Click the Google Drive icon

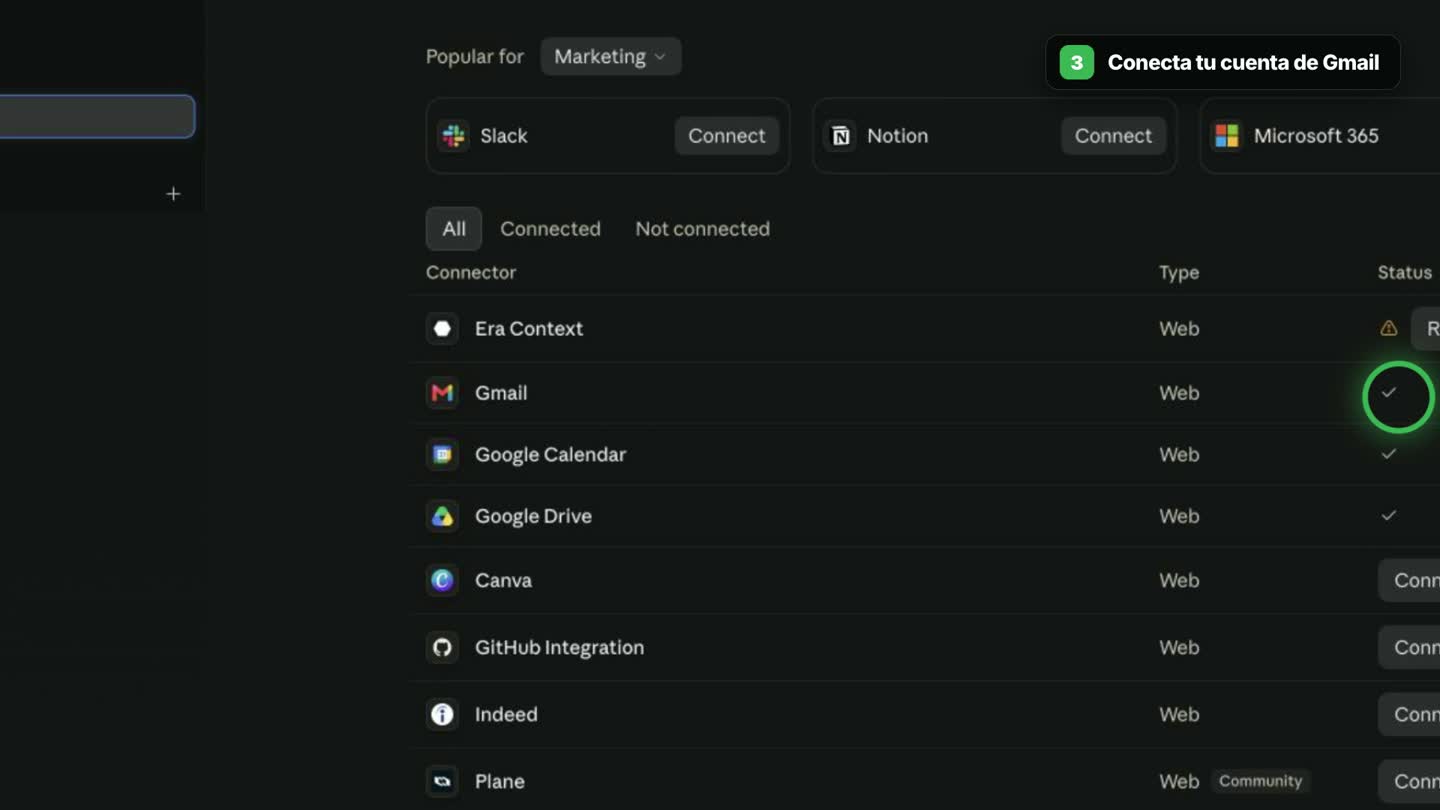click(x=442, y=517)
